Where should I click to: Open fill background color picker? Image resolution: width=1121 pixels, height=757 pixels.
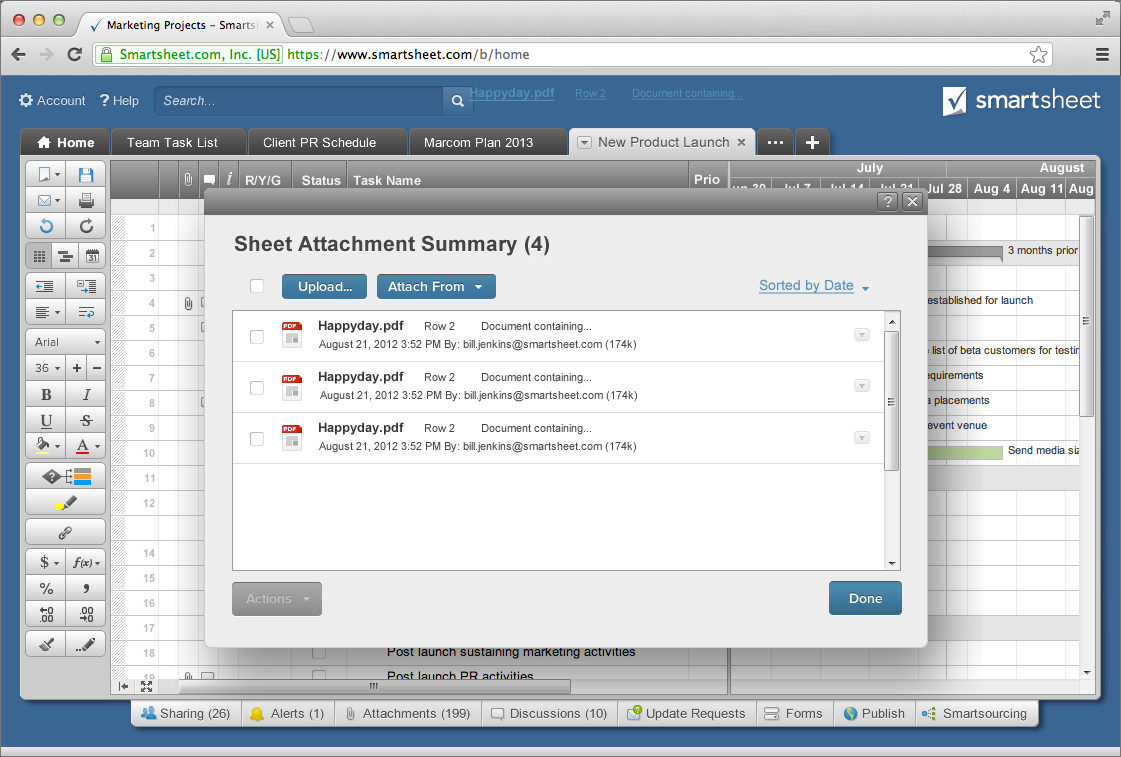47,446
